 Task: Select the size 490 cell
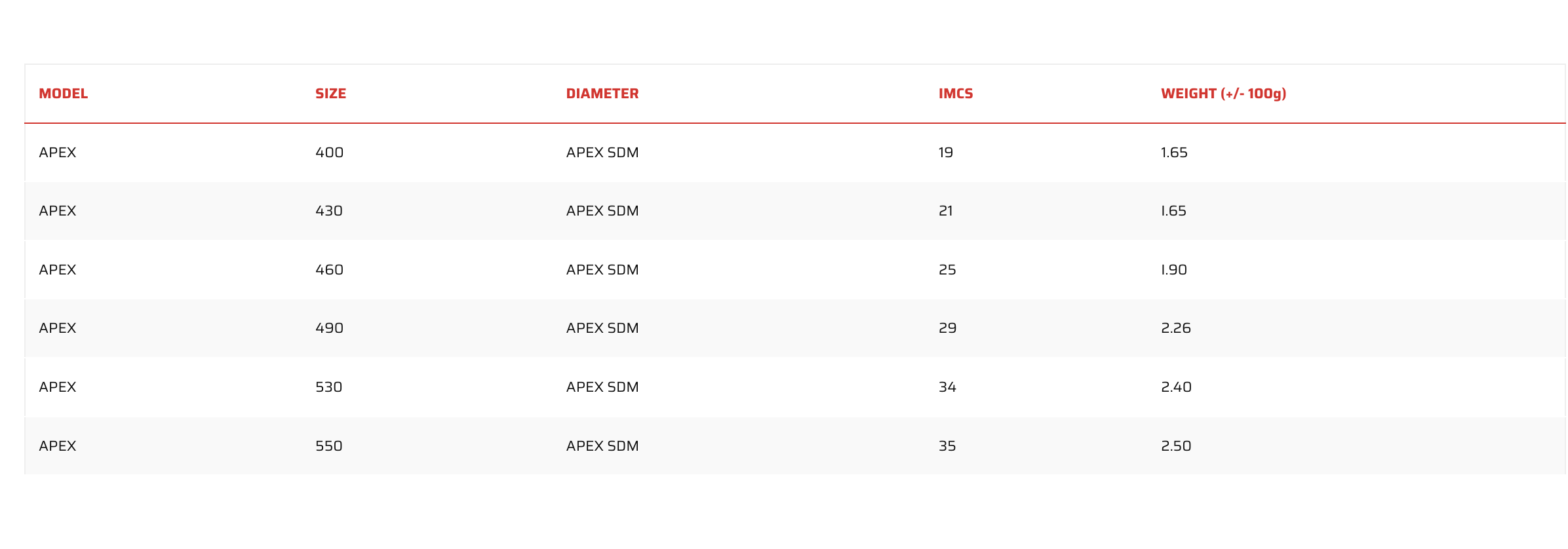(329, 328)
